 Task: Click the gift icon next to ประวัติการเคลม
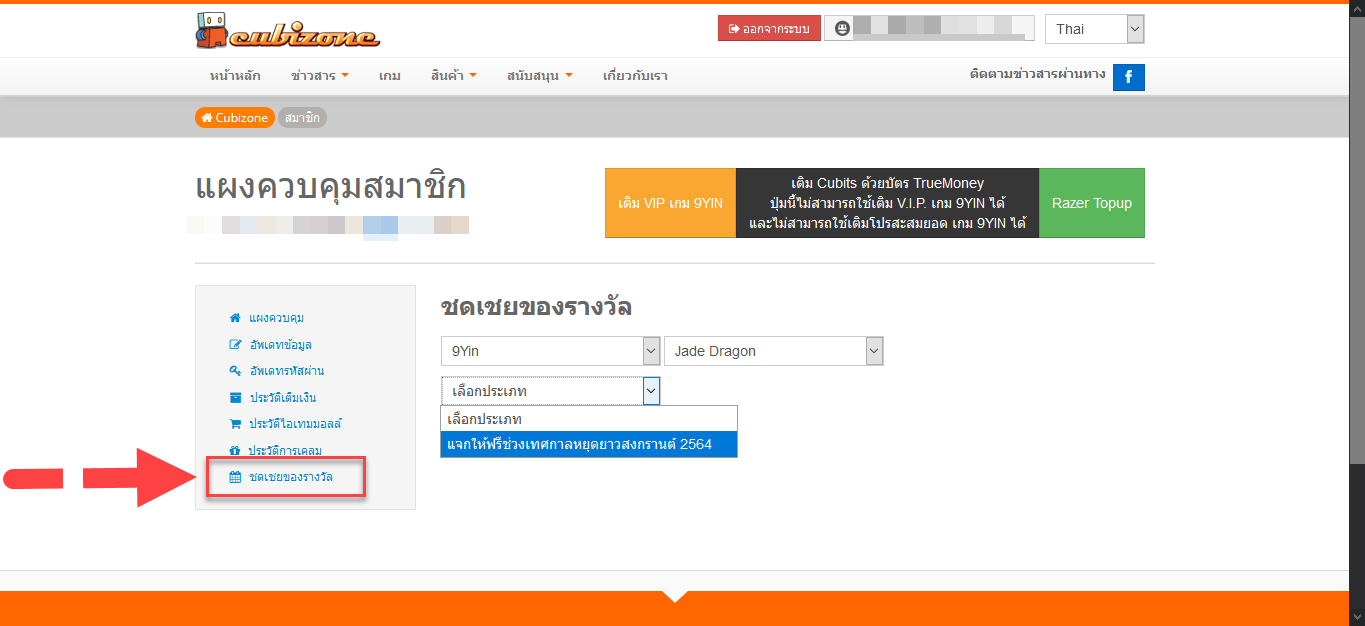(x=235, y=451)
